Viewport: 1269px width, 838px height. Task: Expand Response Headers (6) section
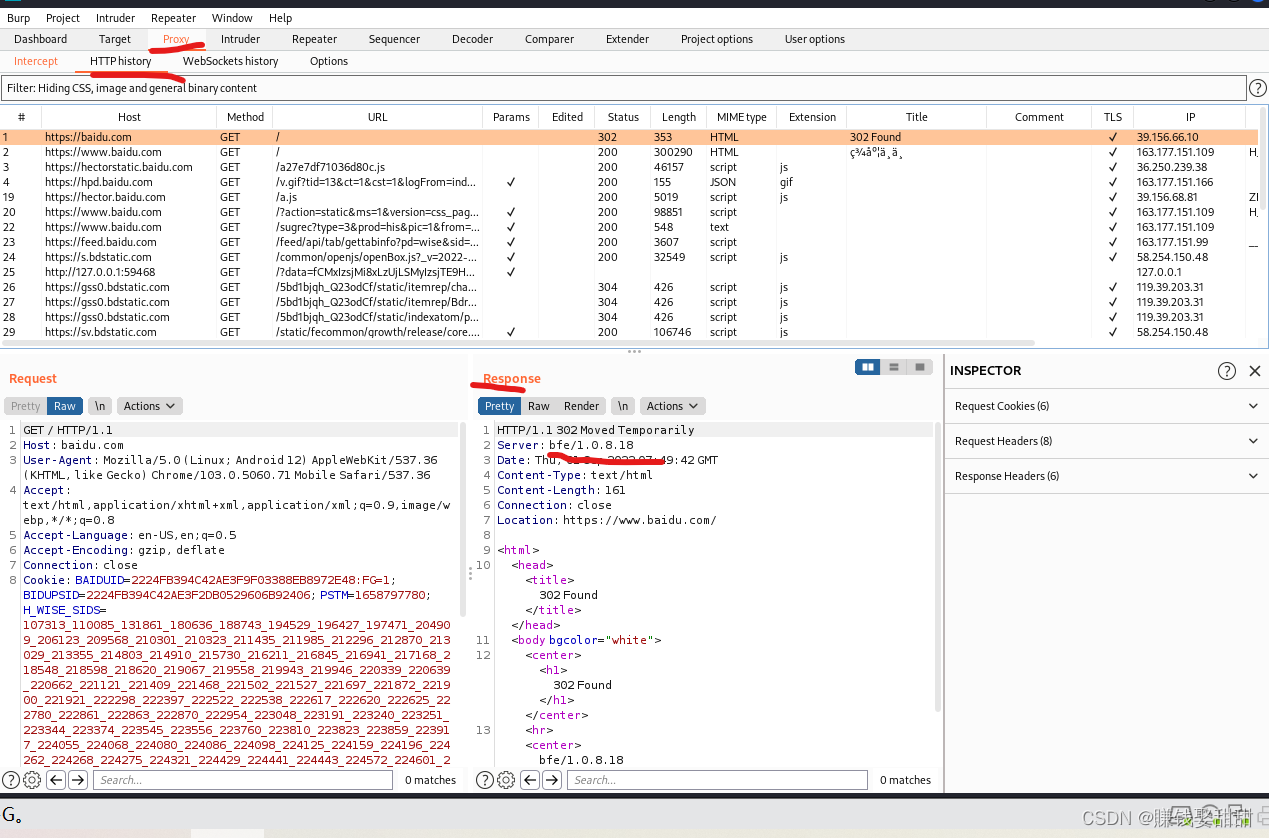pyautogui.click(x=1106, y=476)
